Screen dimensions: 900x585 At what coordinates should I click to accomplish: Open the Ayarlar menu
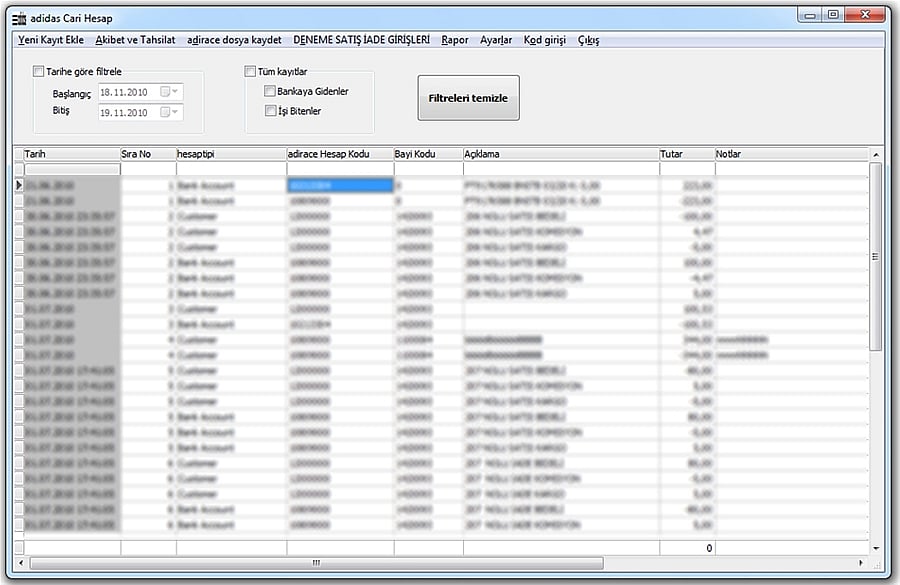(496, 40)
